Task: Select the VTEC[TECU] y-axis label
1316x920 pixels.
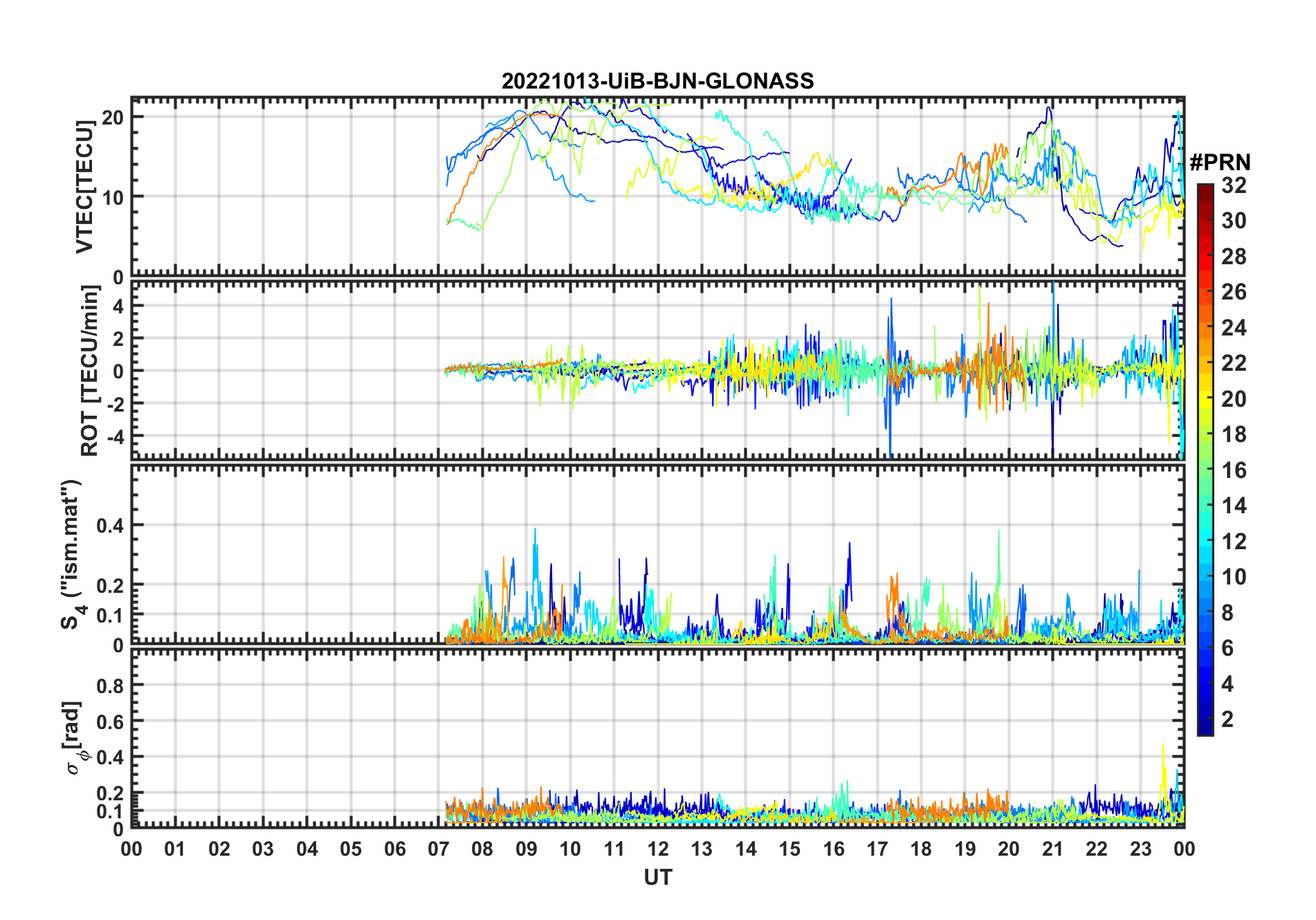Action: click(84, 187)
